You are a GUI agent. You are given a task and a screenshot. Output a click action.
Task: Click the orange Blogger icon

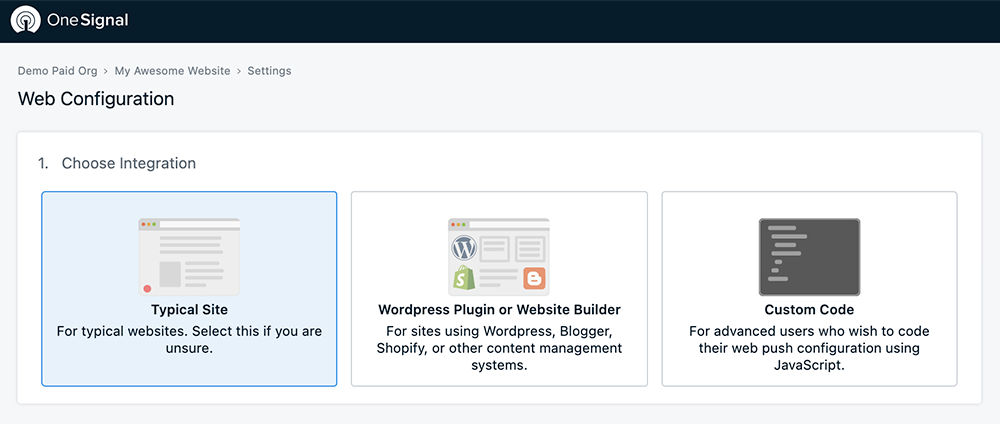pyautogui.click(x=534, y=278)
